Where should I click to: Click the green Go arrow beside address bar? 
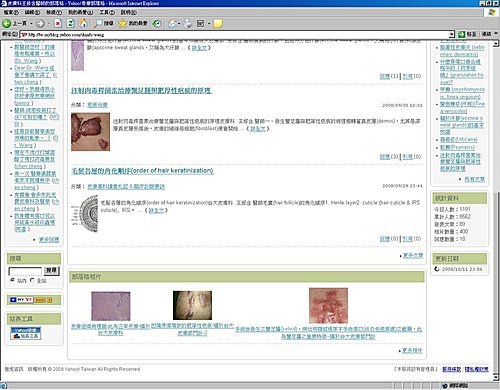(x=462, y=34)
